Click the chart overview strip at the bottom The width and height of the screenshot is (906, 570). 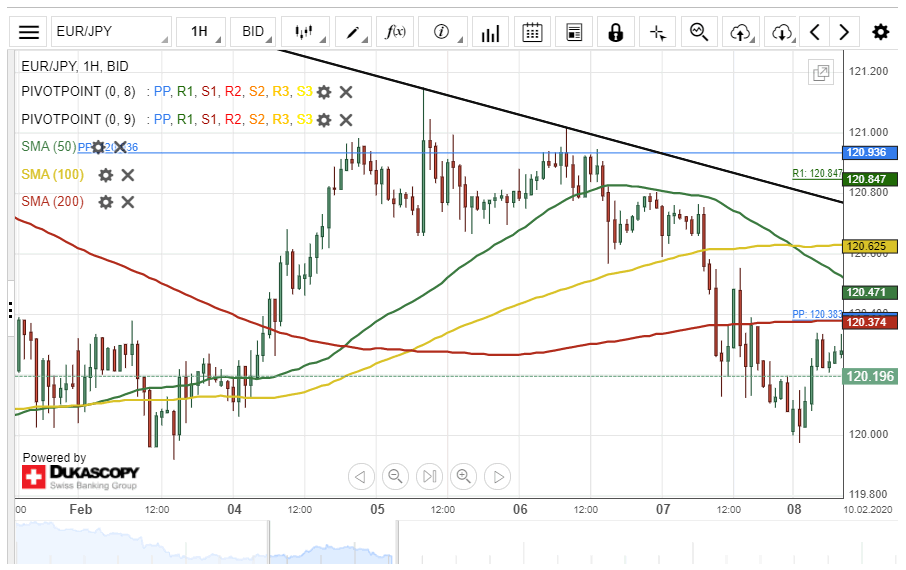[450, 545]
